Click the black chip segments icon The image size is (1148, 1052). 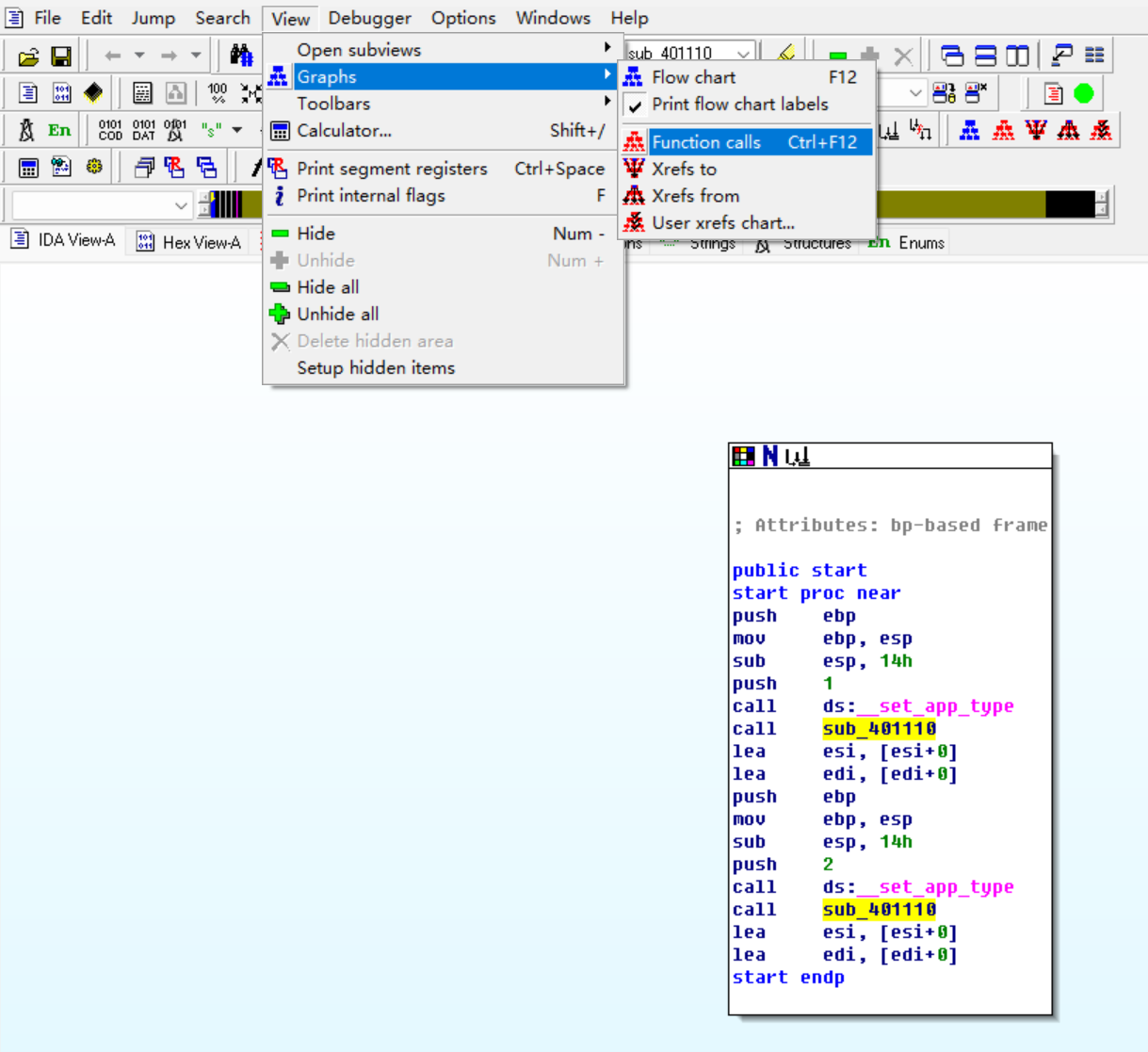[93, 92]
